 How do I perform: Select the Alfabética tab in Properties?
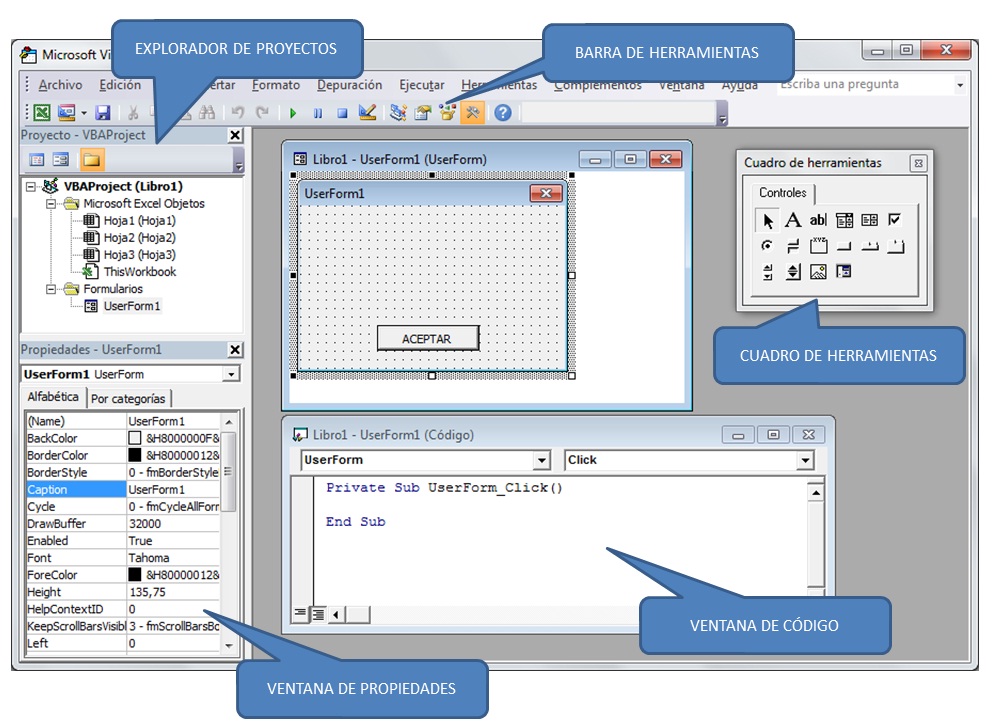53,397
